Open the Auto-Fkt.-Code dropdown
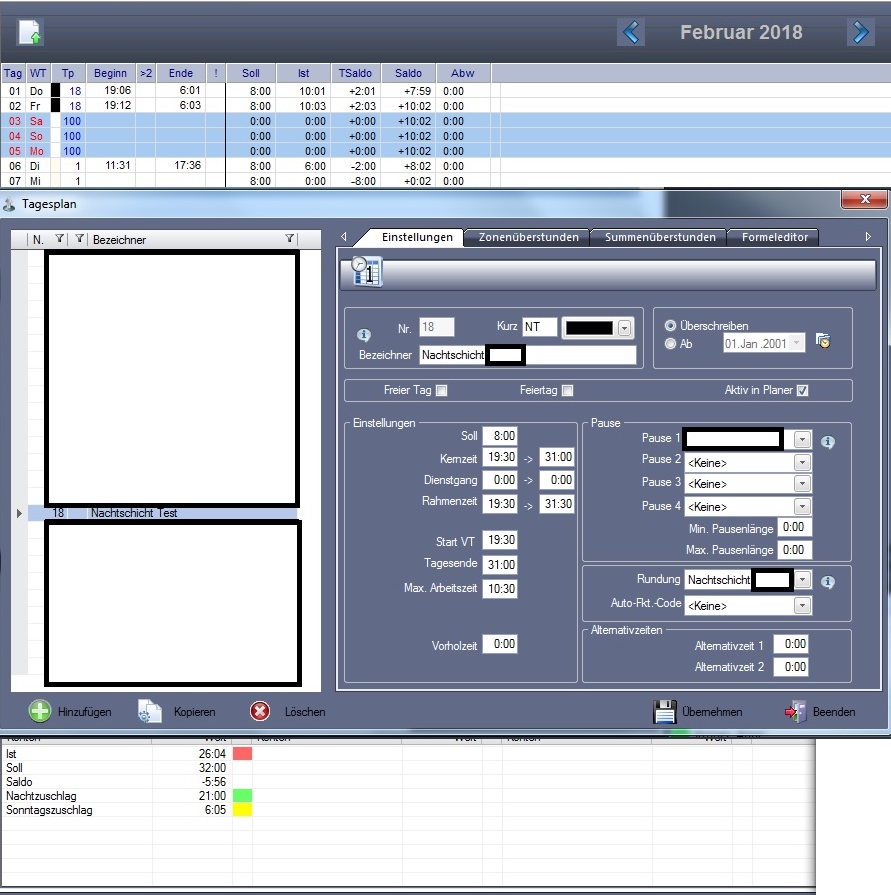 coord(801,606)
